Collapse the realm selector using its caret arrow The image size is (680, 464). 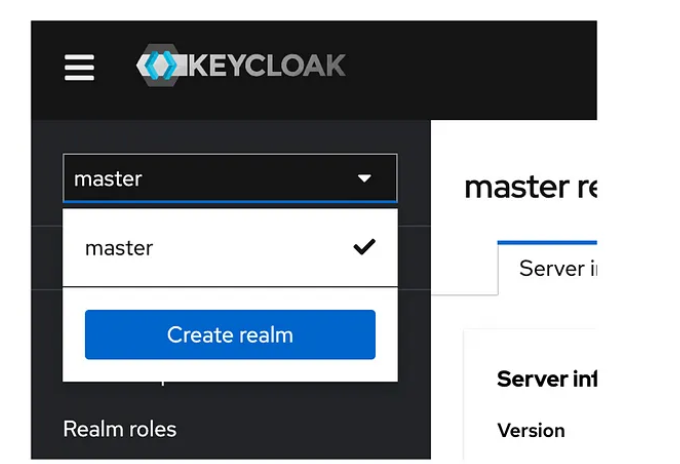click(x=364, y=179)
